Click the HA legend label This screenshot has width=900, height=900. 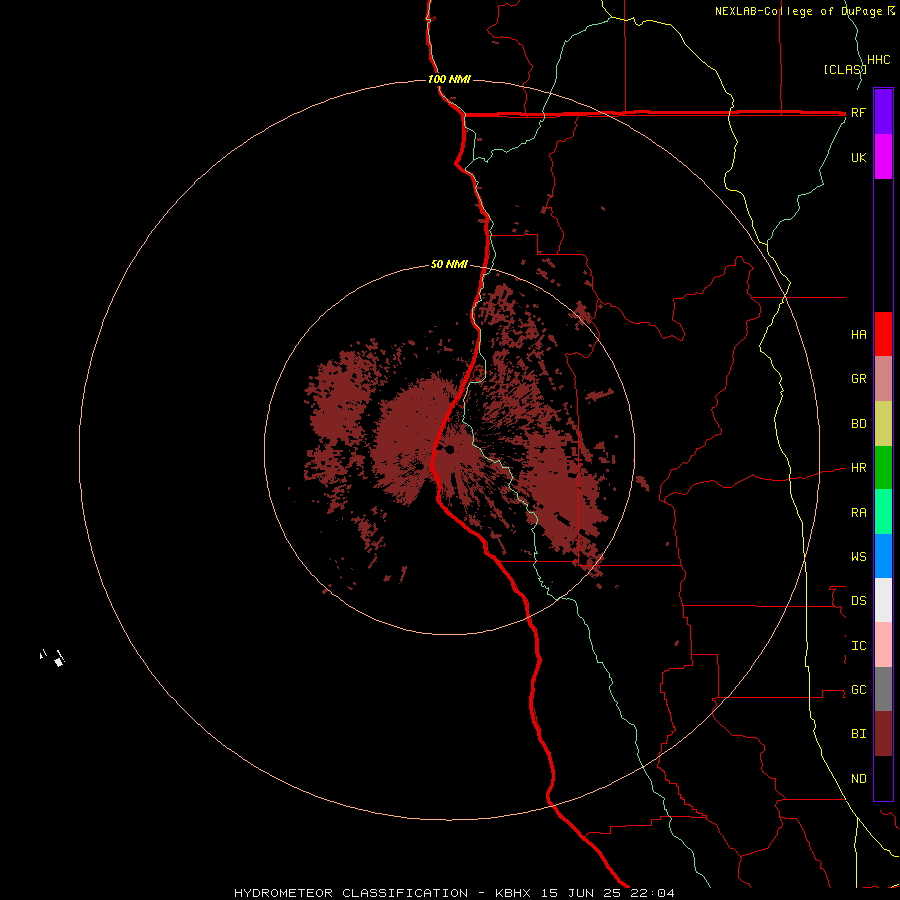coord(858,335)
